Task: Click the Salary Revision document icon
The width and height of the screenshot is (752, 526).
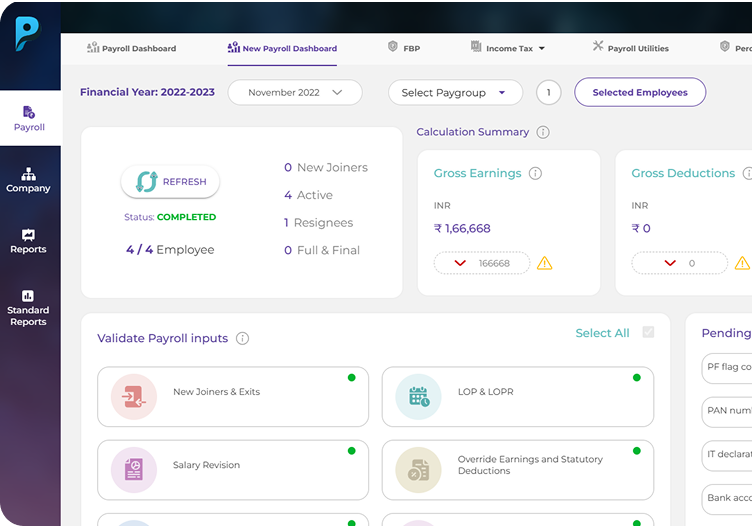Action: (134, 470)
